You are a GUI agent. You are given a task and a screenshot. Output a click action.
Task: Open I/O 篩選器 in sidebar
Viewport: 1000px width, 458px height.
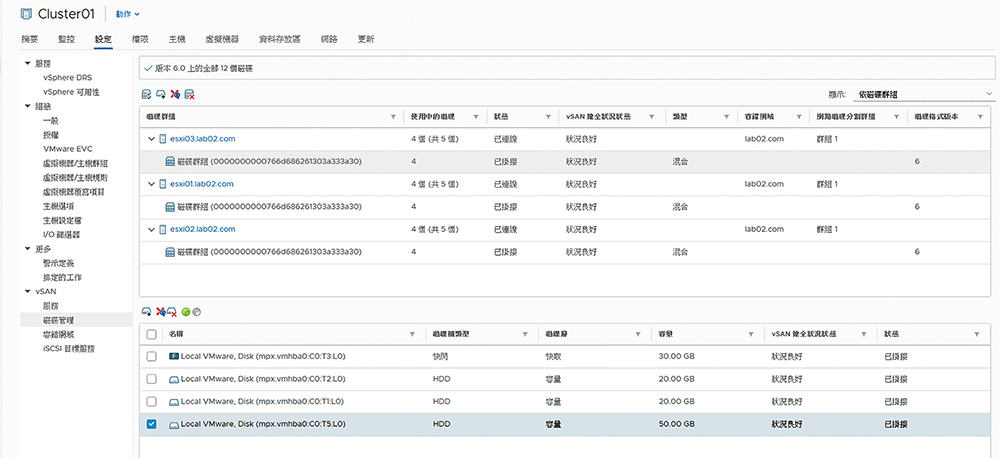(x=61, y=234)
